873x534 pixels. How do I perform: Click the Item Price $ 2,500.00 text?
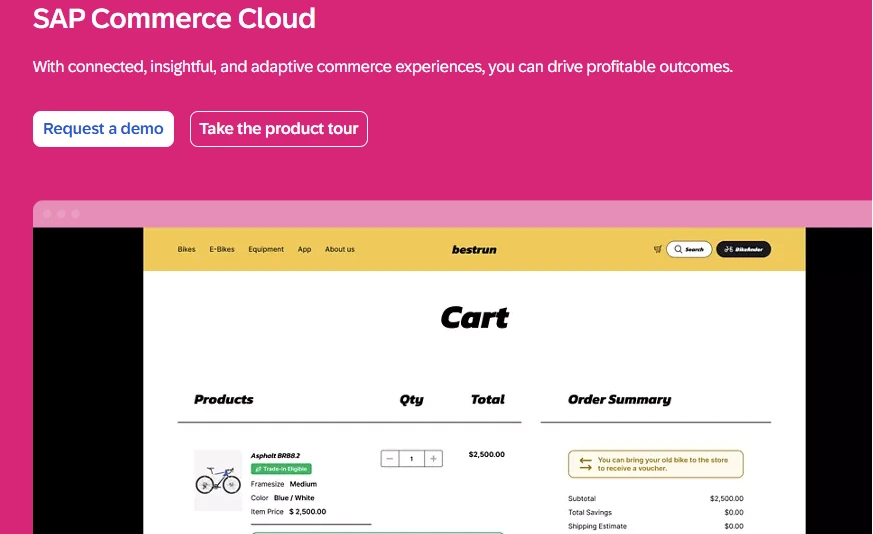(x=288, y=512)
